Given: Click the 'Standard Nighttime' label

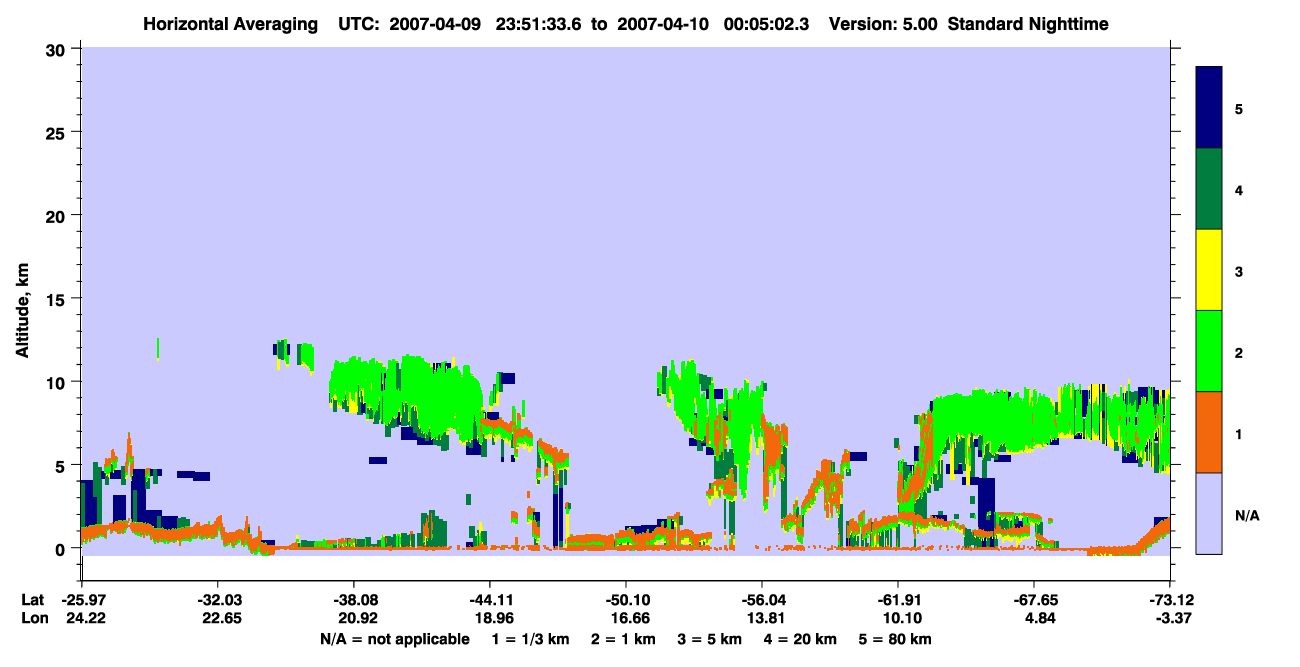Looking at the screenshot, I should click(1028, 23).
